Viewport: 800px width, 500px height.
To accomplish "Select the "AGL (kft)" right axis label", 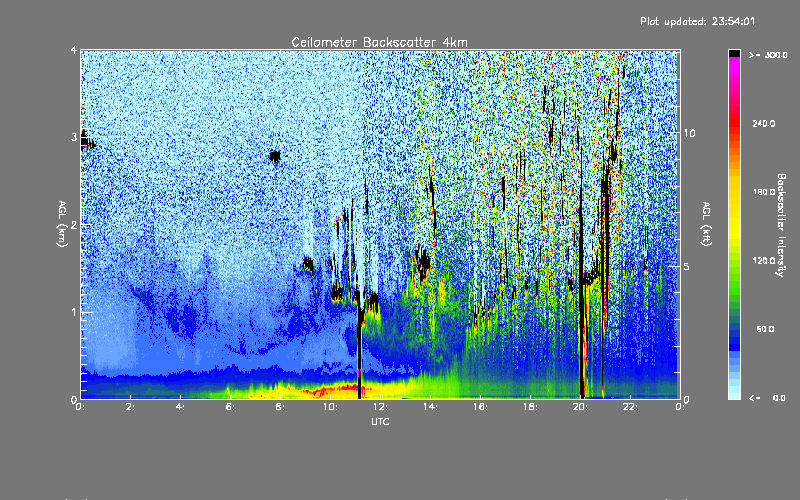I will (707, 224).
